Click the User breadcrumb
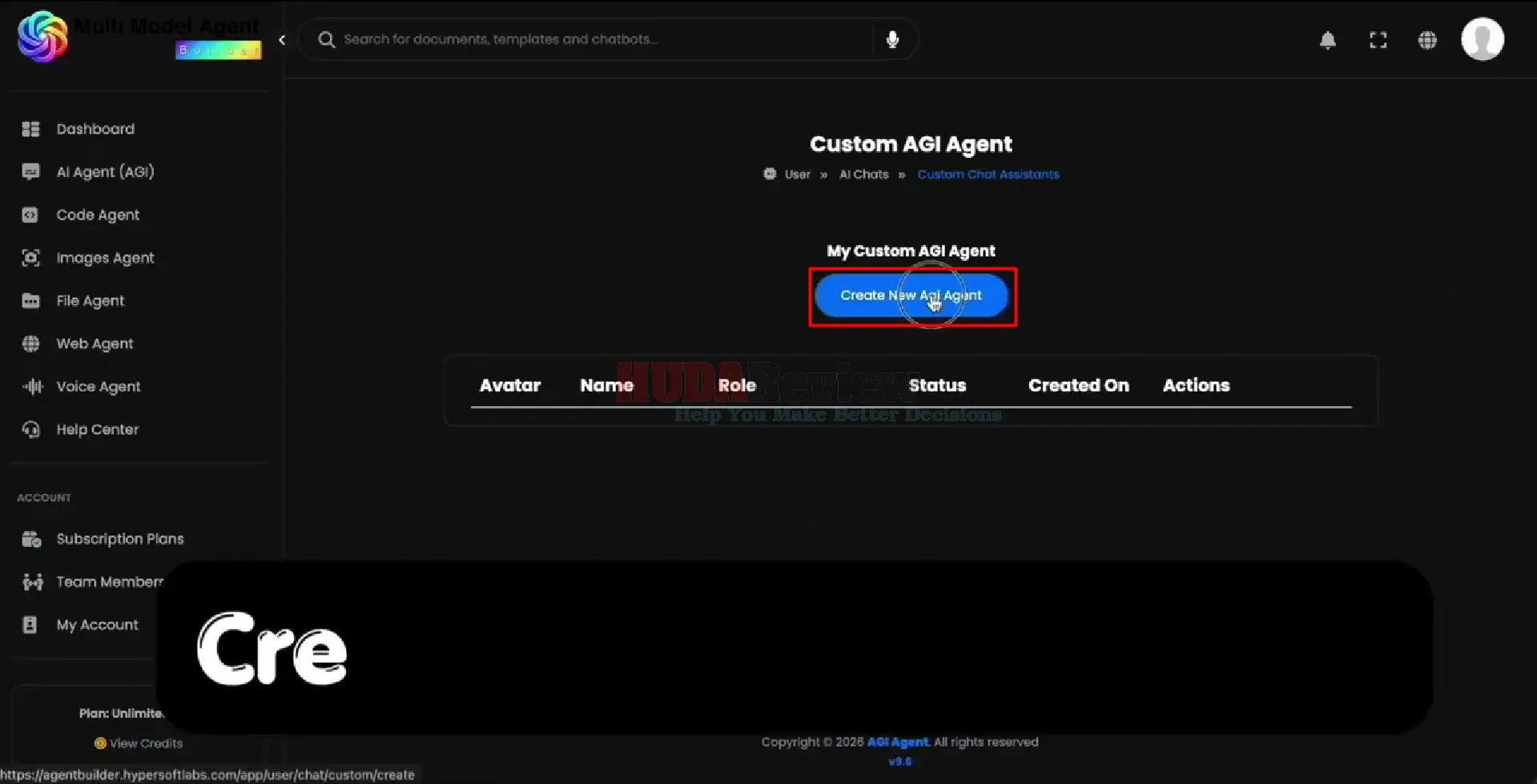Screen dimensions: 1537x784 pyautogui.click(x=797, y=175)
